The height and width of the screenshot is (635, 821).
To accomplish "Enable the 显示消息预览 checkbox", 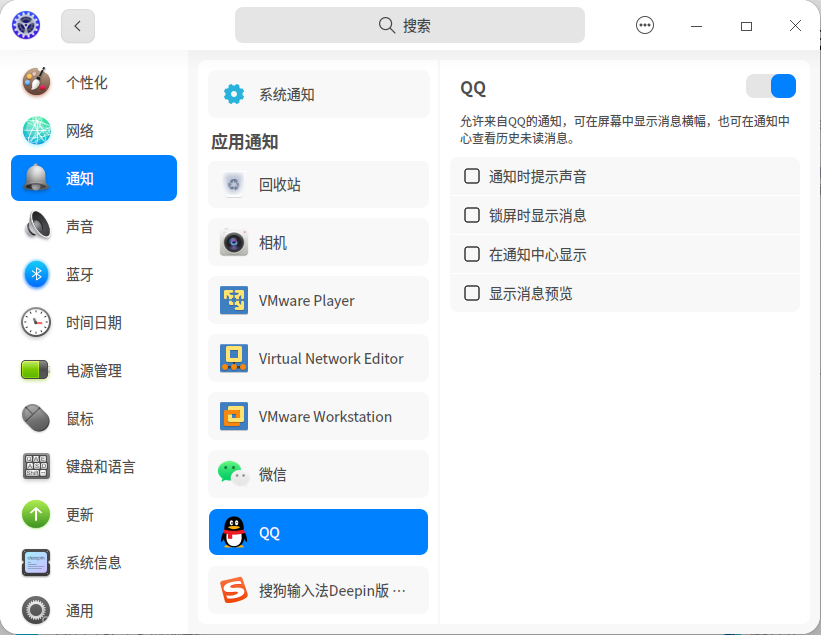I will (x=472, y=293).
